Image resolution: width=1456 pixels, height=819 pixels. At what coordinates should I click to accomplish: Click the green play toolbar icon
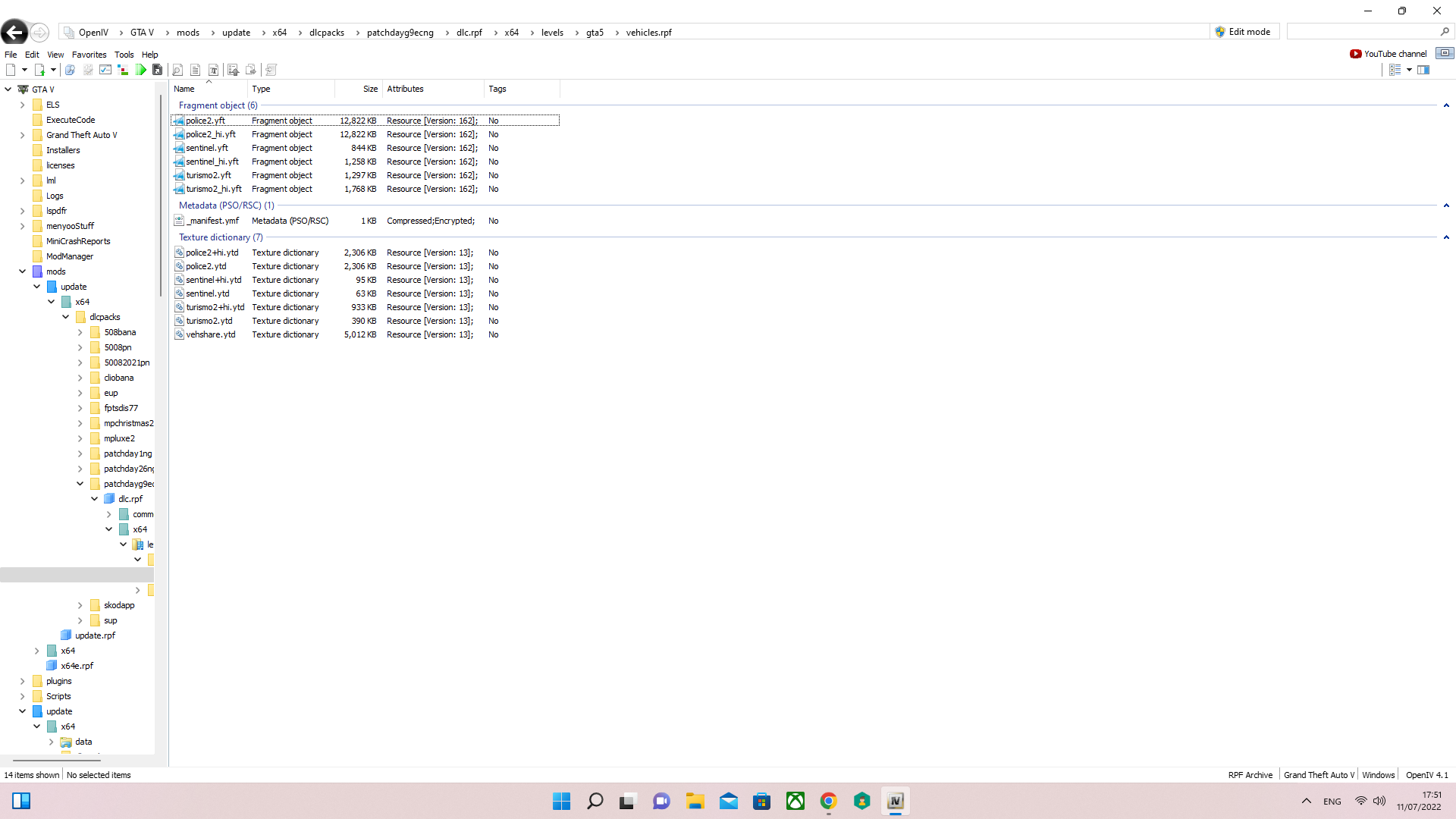pos(141,70)
